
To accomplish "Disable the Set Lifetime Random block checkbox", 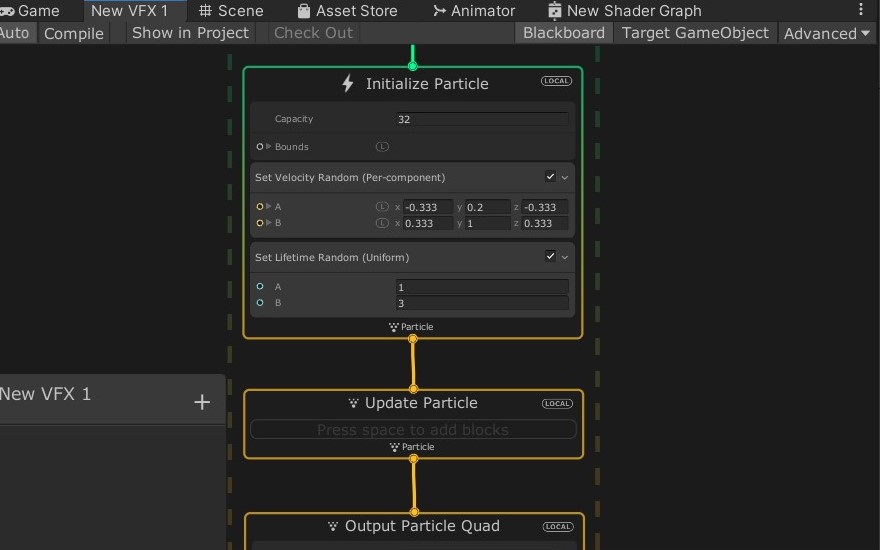I will (550, 256).
